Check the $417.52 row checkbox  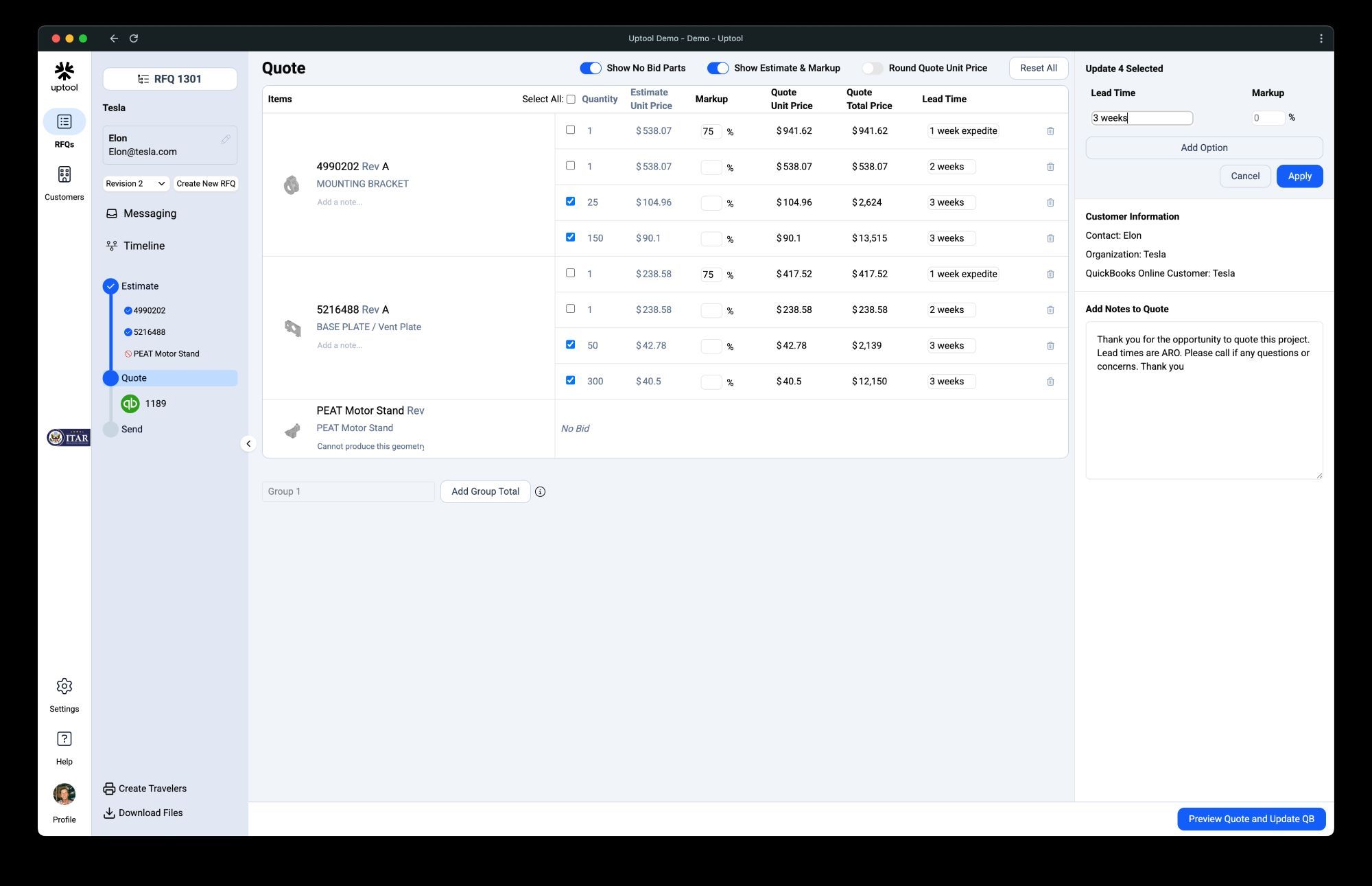point(570,273)
